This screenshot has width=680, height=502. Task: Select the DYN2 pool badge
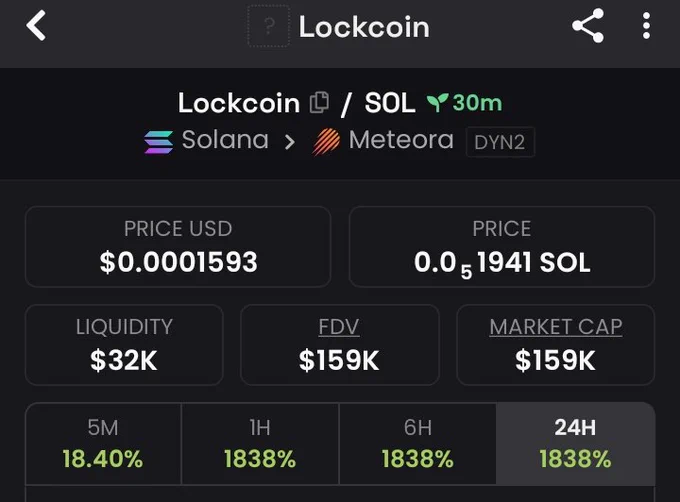[500, 142]
